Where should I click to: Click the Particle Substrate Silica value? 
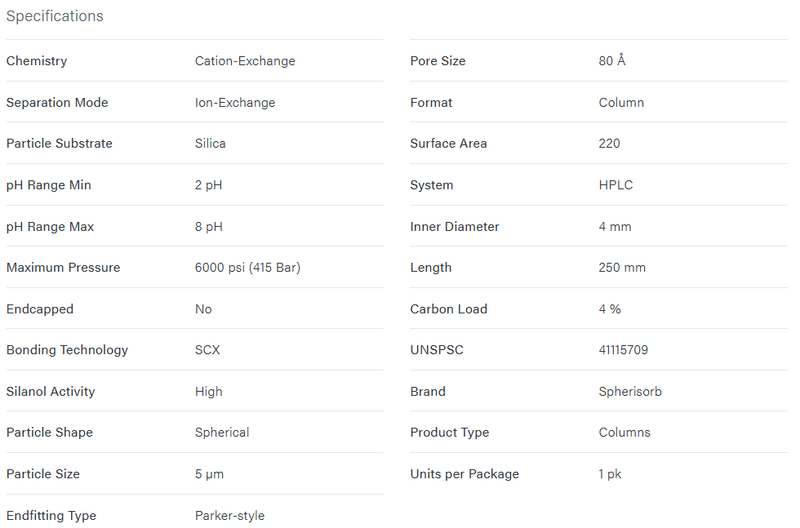210,143
